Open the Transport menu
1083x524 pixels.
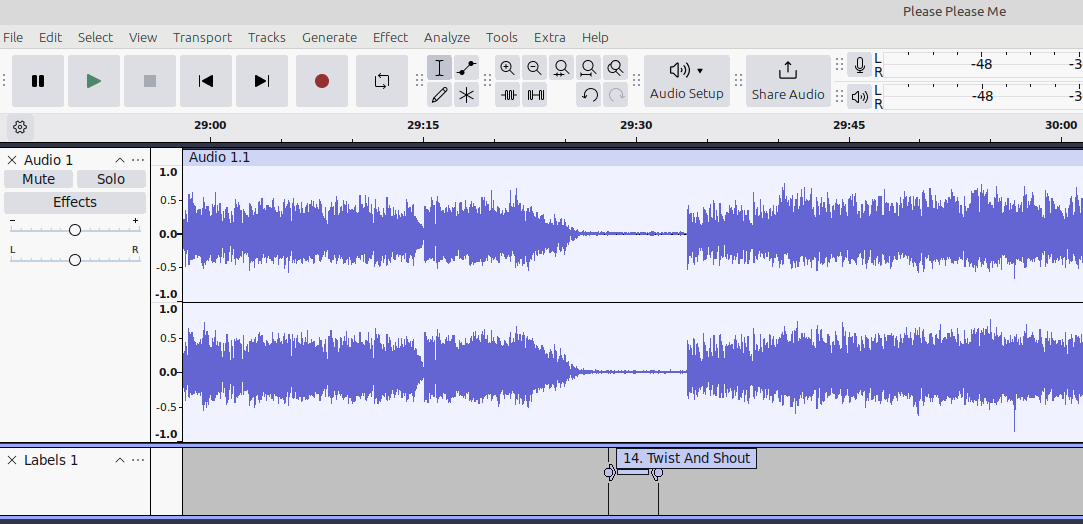[202, 37]
